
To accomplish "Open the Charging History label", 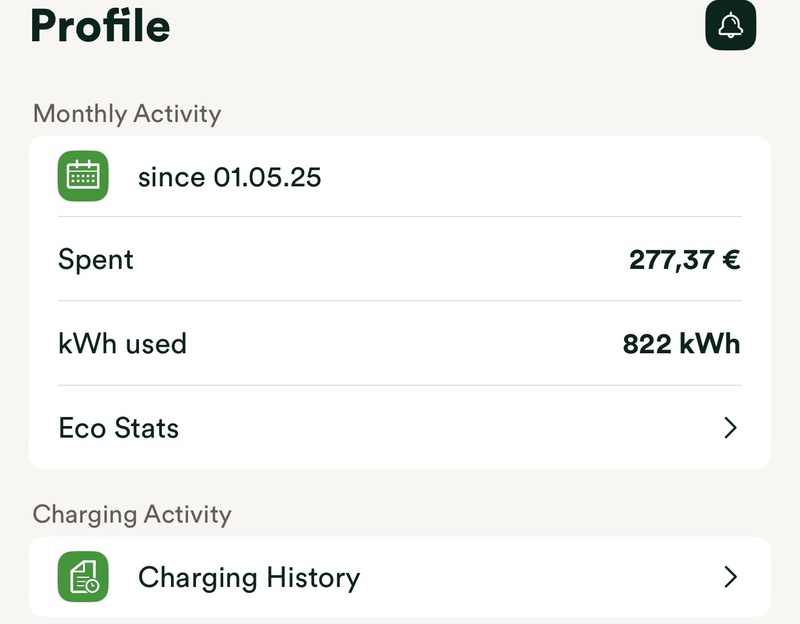I will [248, 577].
